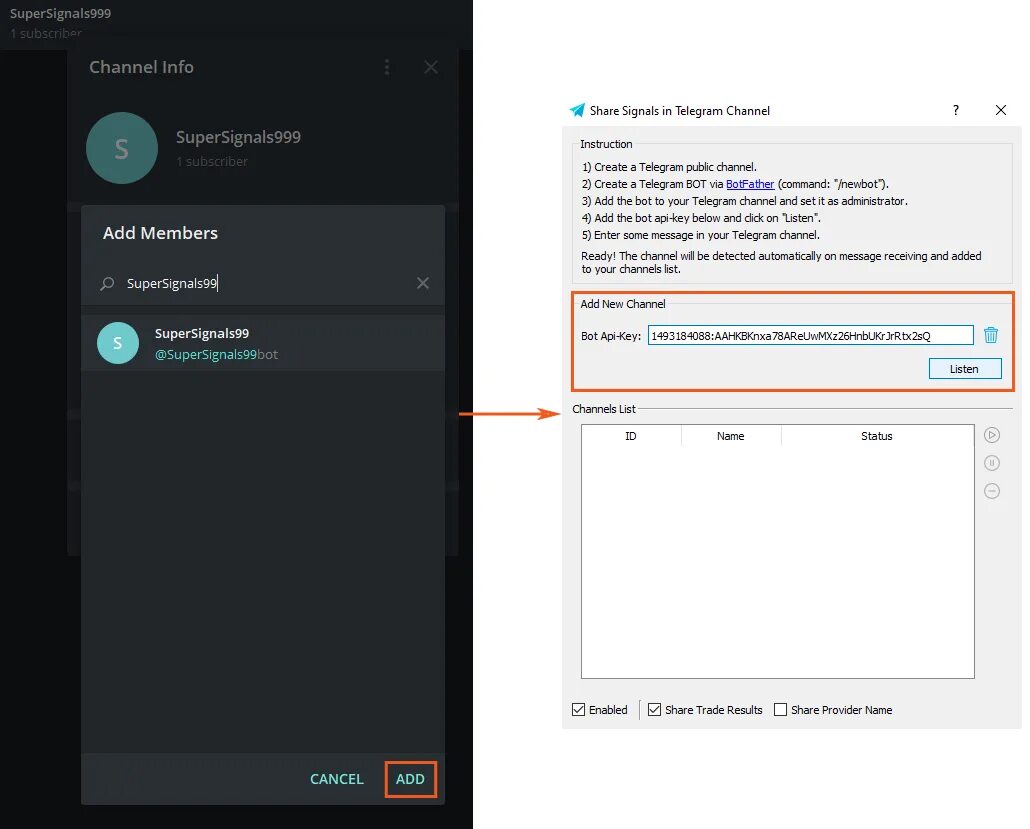Viewport: 1030px width, 829px height.
Task: Click the ADD button in Add Members
Action: point(410,779)
